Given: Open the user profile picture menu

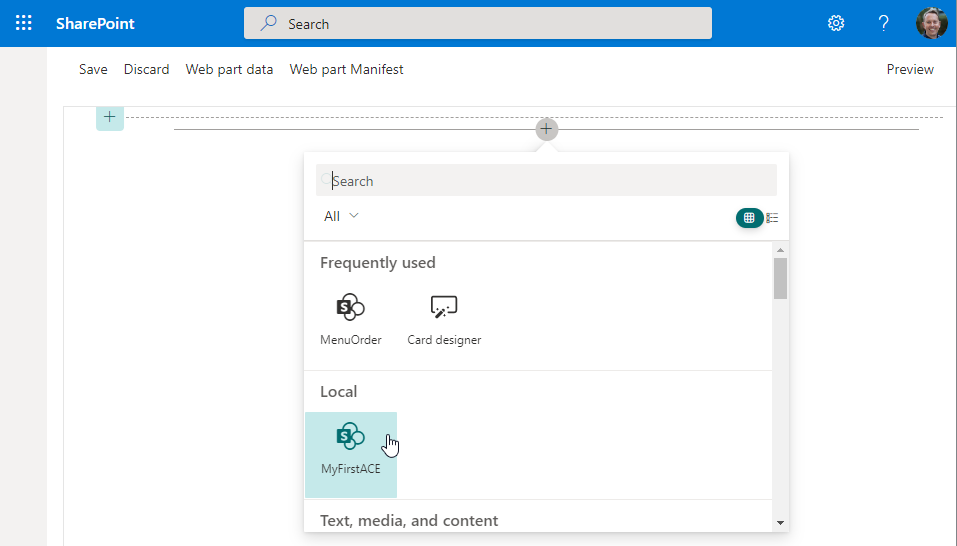Looking at the screenshot, I should pyautogui.click(x=931, y=23).
